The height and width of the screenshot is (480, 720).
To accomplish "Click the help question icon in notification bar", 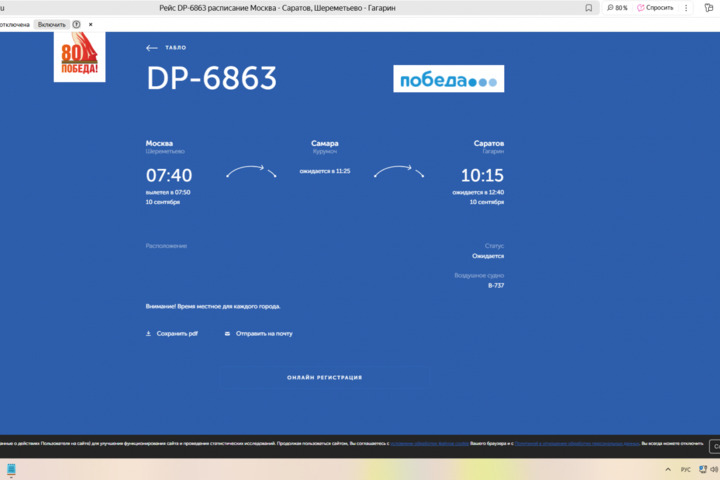I will (x=76, y=24).
